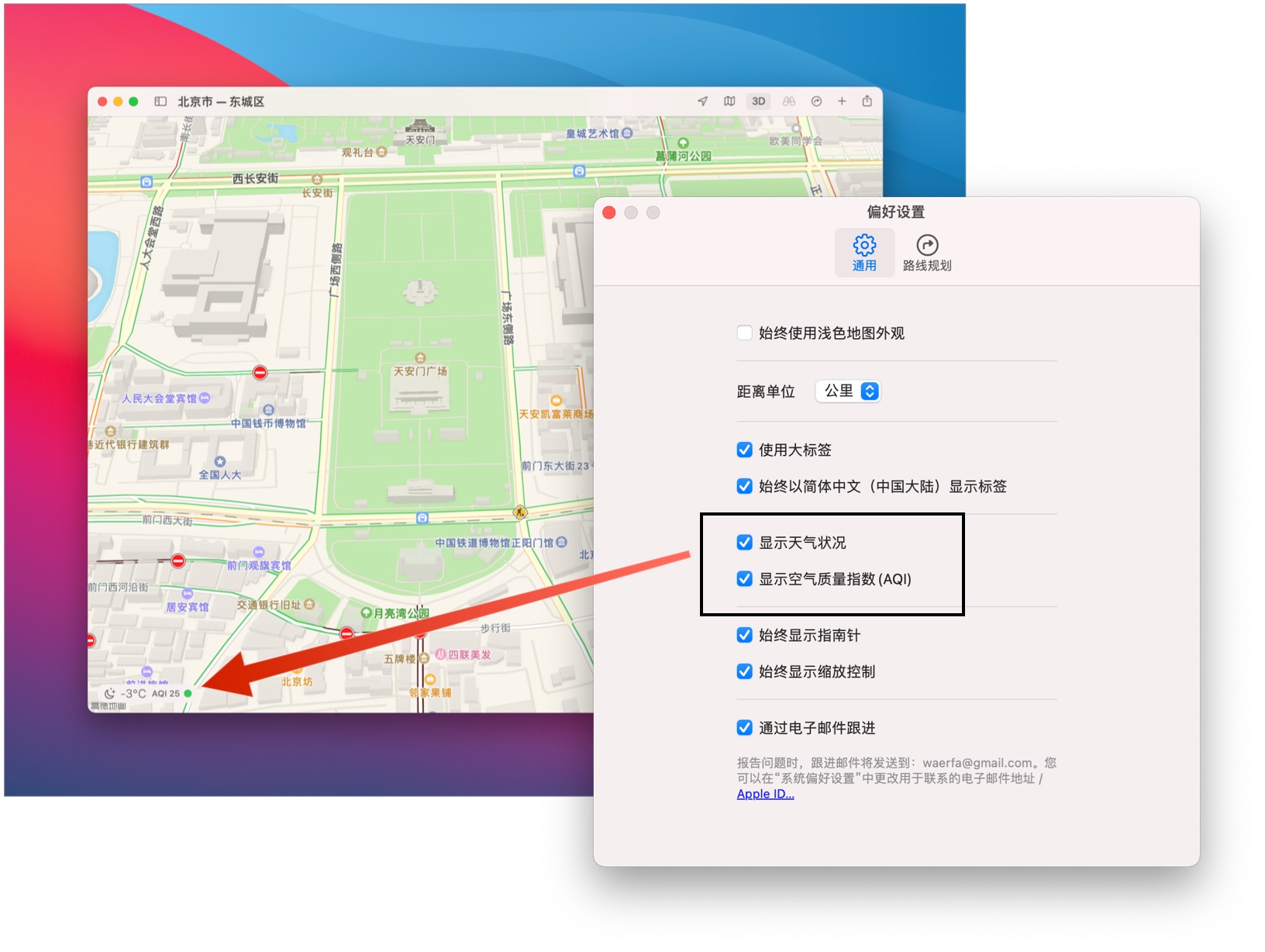Toggle 始终以简体中文显示标签 checkbox
The height and width of the screenshot is (952, 1265).
pyautogui.click(x=744, y=486)
